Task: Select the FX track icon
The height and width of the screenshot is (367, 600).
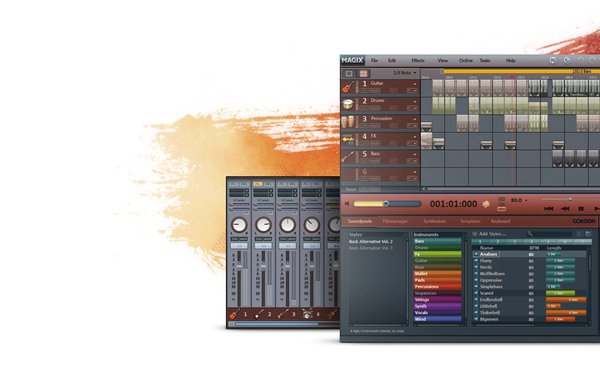Action: (348, 140)
